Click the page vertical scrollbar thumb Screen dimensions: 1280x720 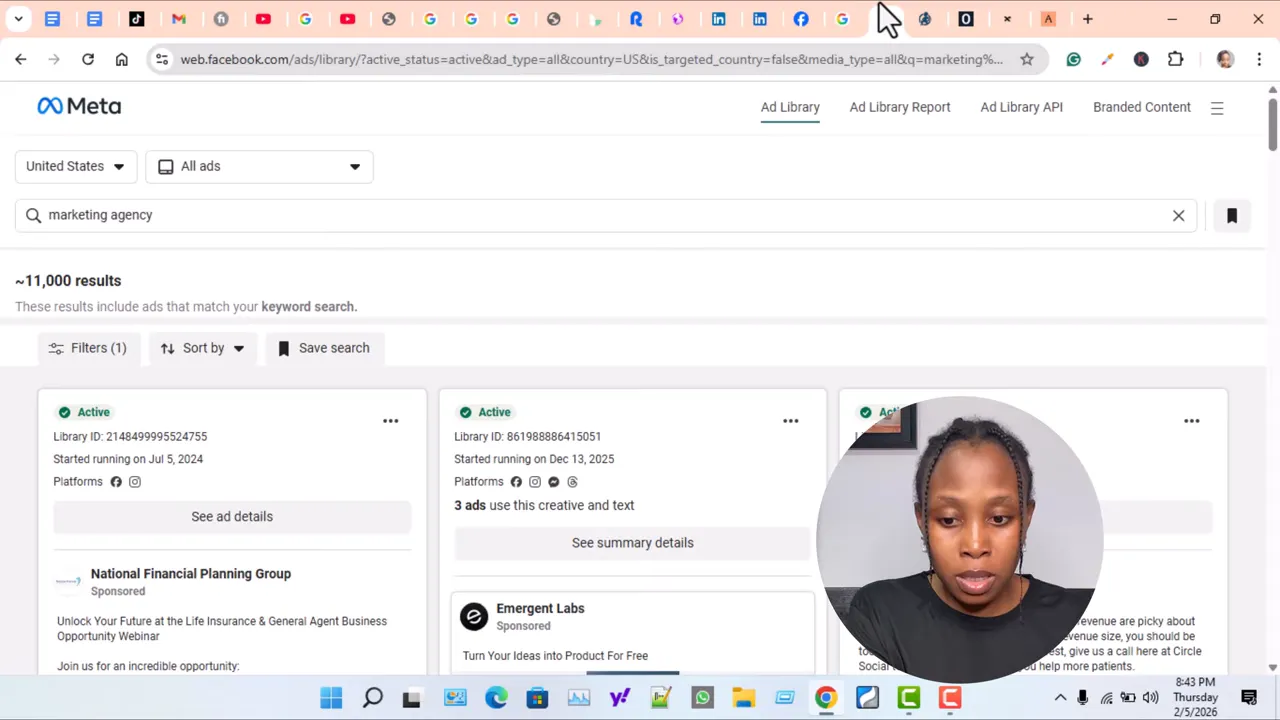(1272, 125)
